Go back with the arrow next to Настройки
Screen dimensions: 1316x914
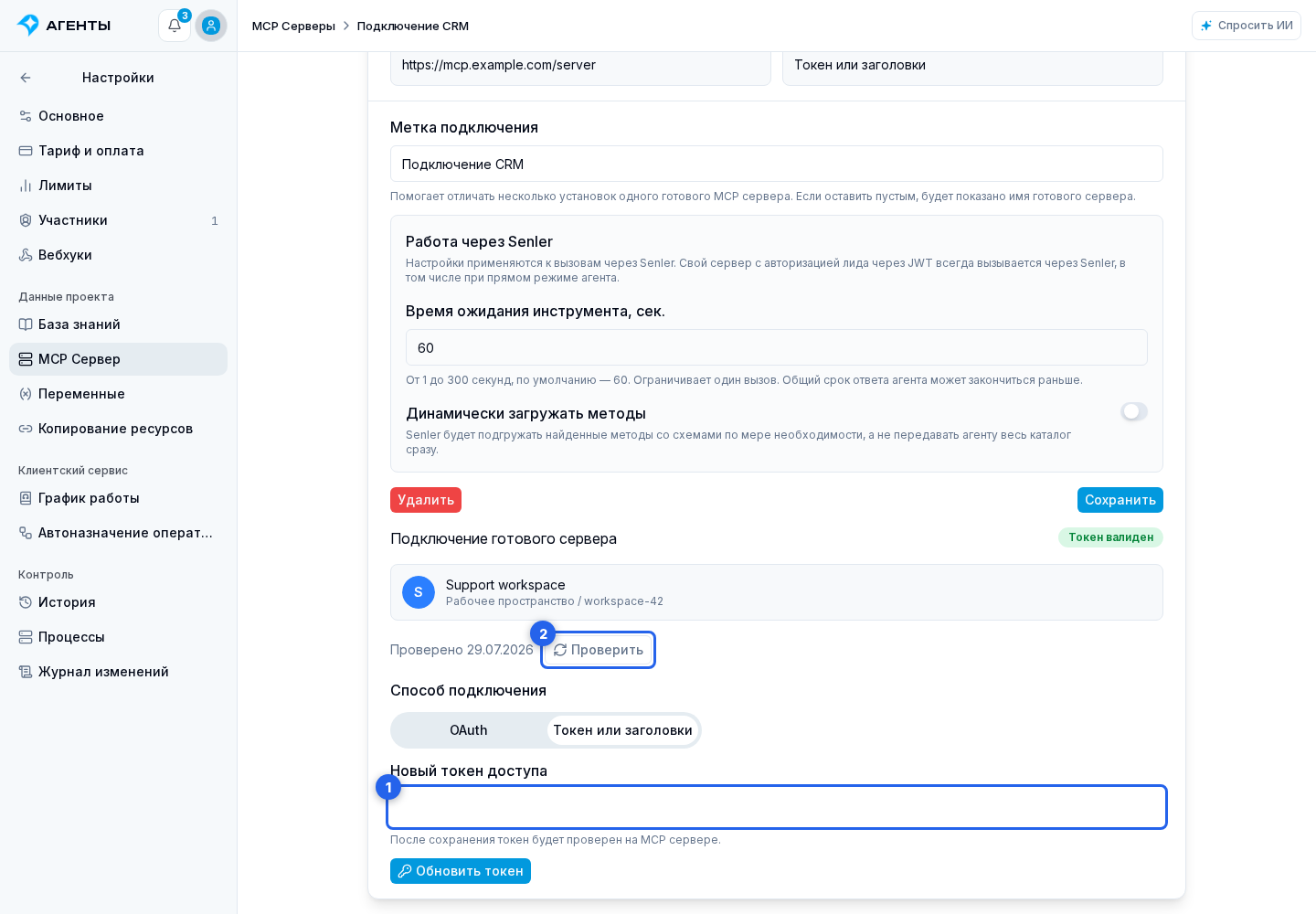26,78
